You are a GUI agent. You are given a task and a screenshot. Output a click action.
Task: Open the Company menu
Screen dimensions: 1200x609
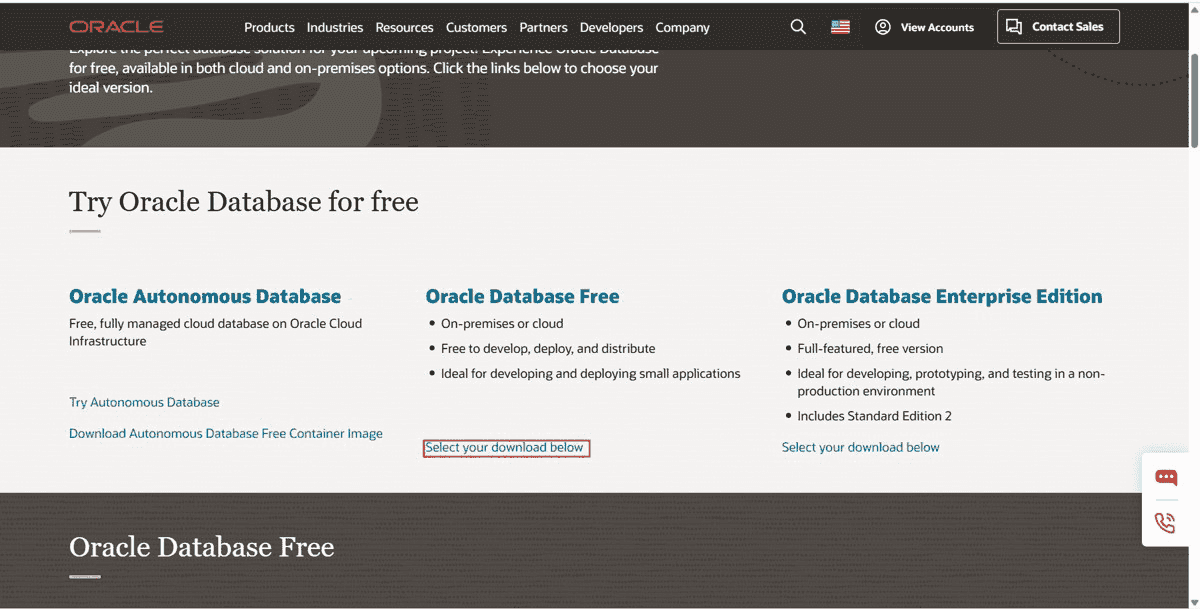683,28
